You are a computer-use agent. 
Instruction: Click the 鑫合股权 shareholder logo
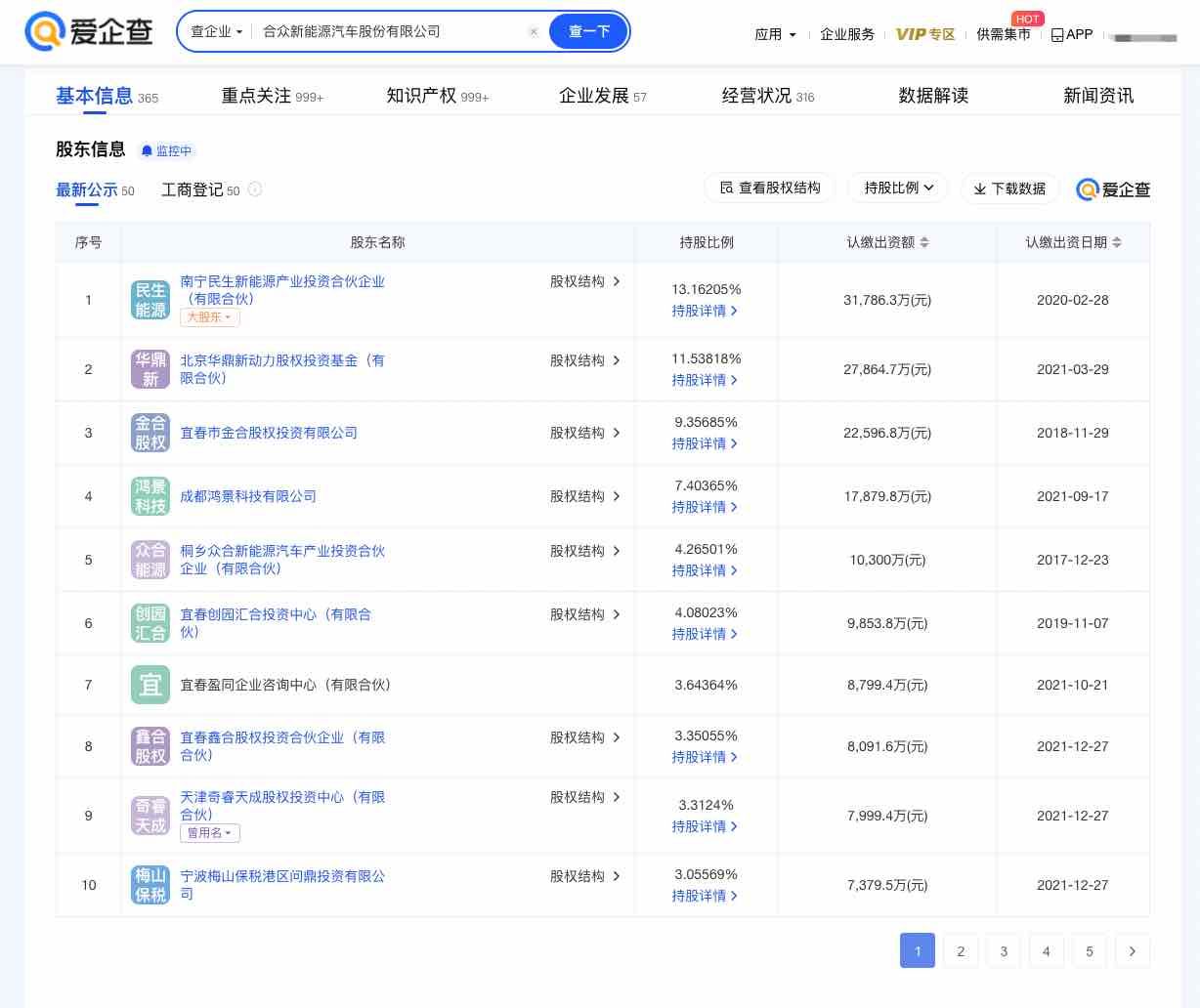(150, 746)
